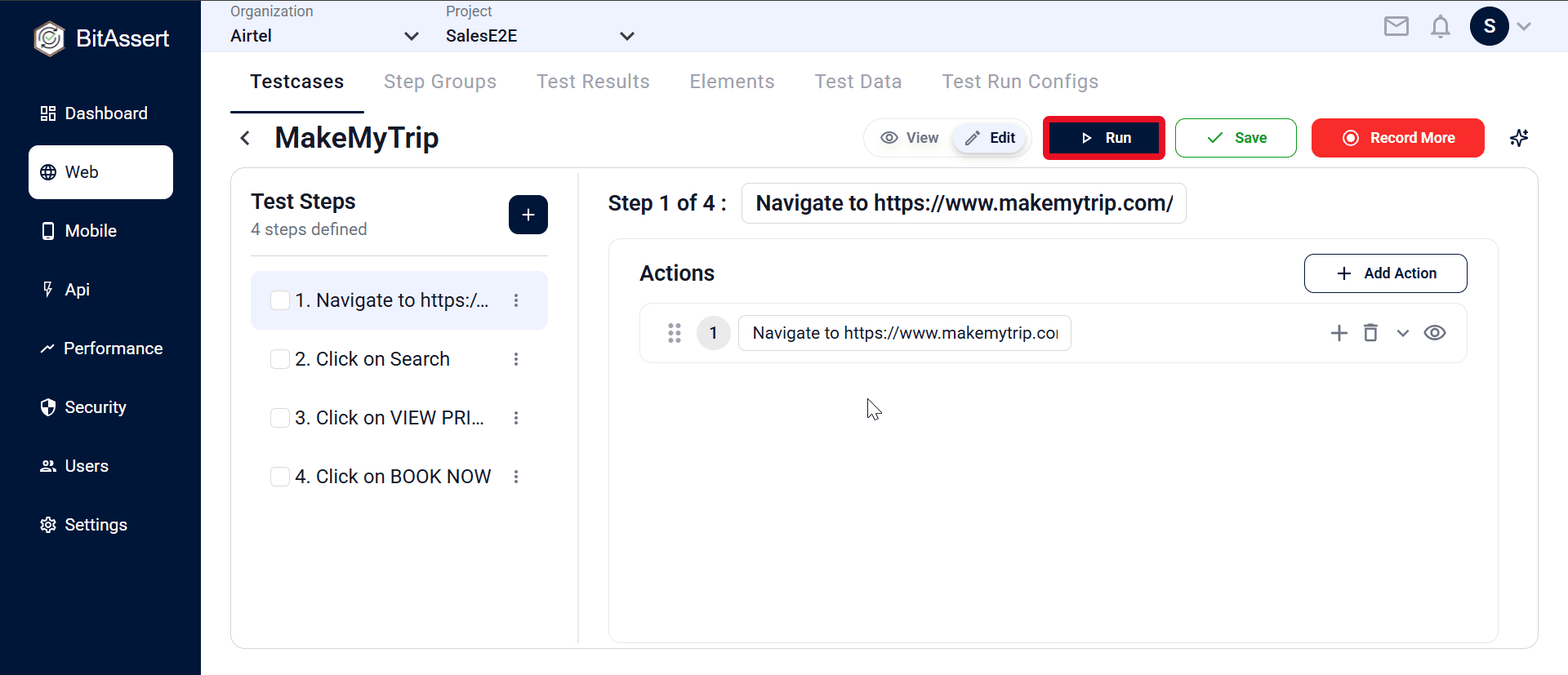Open the Elements tab
This screenshot has width=1568, height=675.
732,82
